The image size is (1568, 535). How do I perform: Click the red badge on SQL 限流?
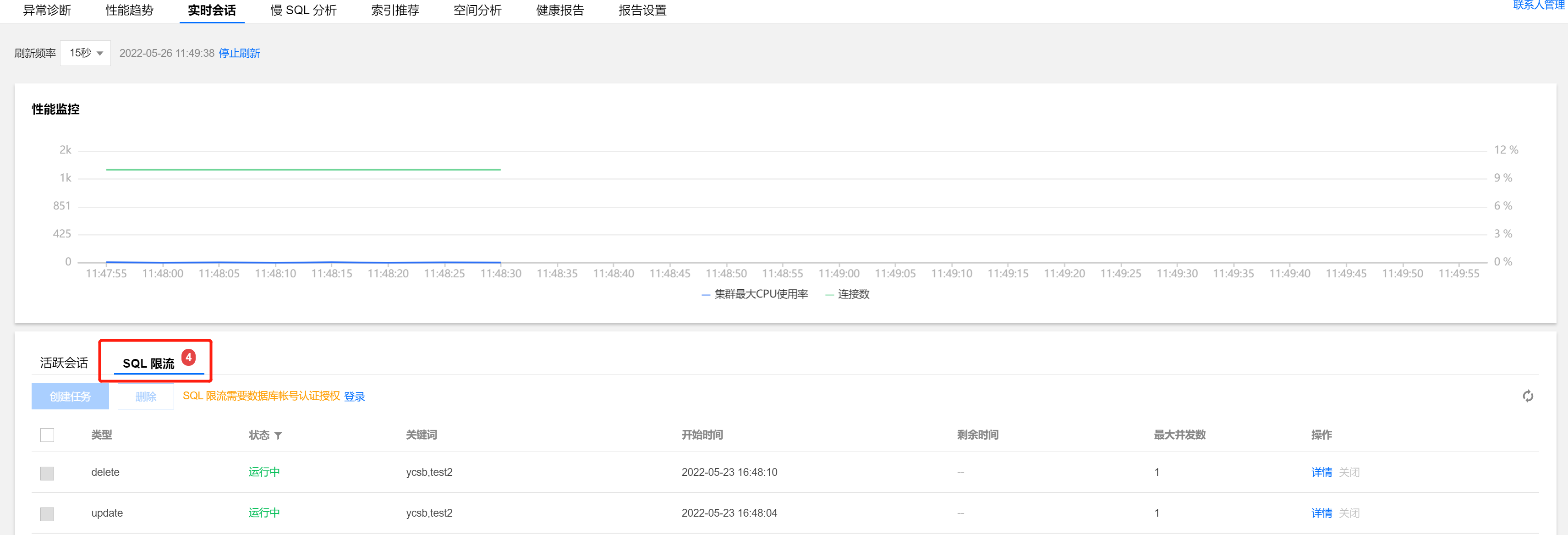(189, 357)
